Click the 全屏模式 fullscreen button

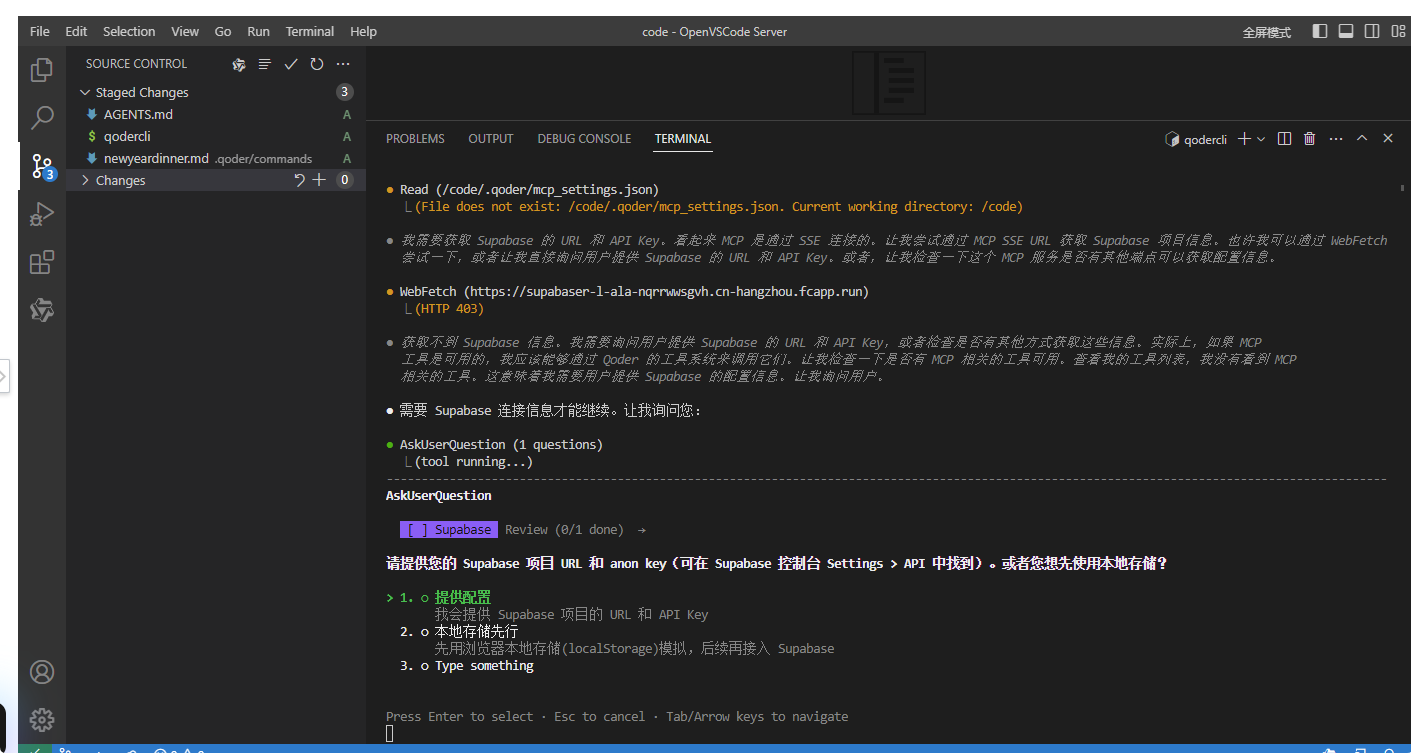pos(1267,32)
